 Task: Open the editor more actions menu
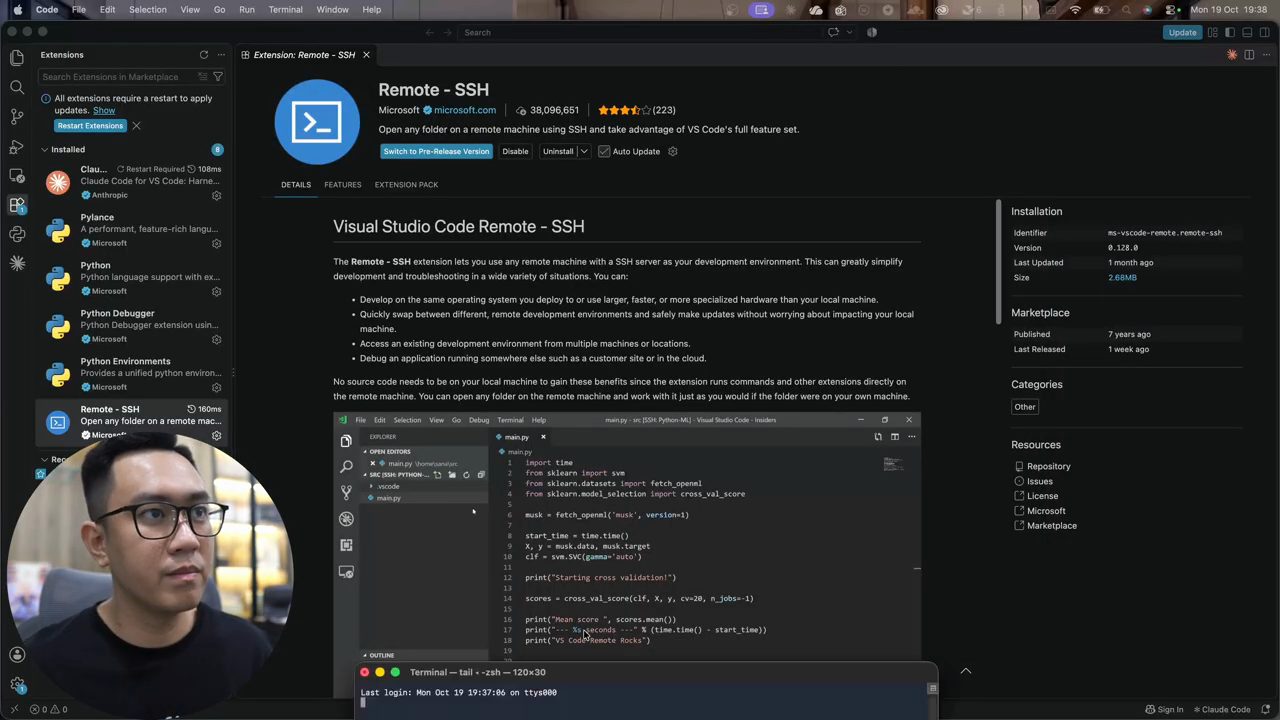click(x=1265, y=55)
